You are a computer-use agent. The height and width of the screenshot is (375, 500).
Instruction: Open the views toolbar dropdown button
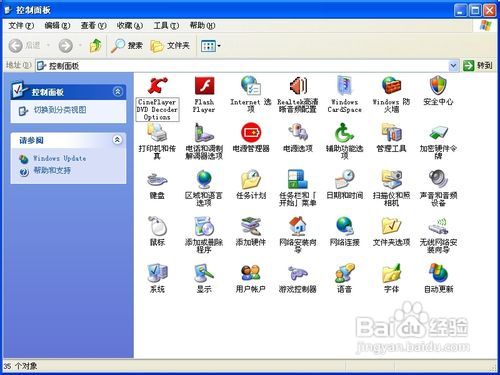pos(211,46)
